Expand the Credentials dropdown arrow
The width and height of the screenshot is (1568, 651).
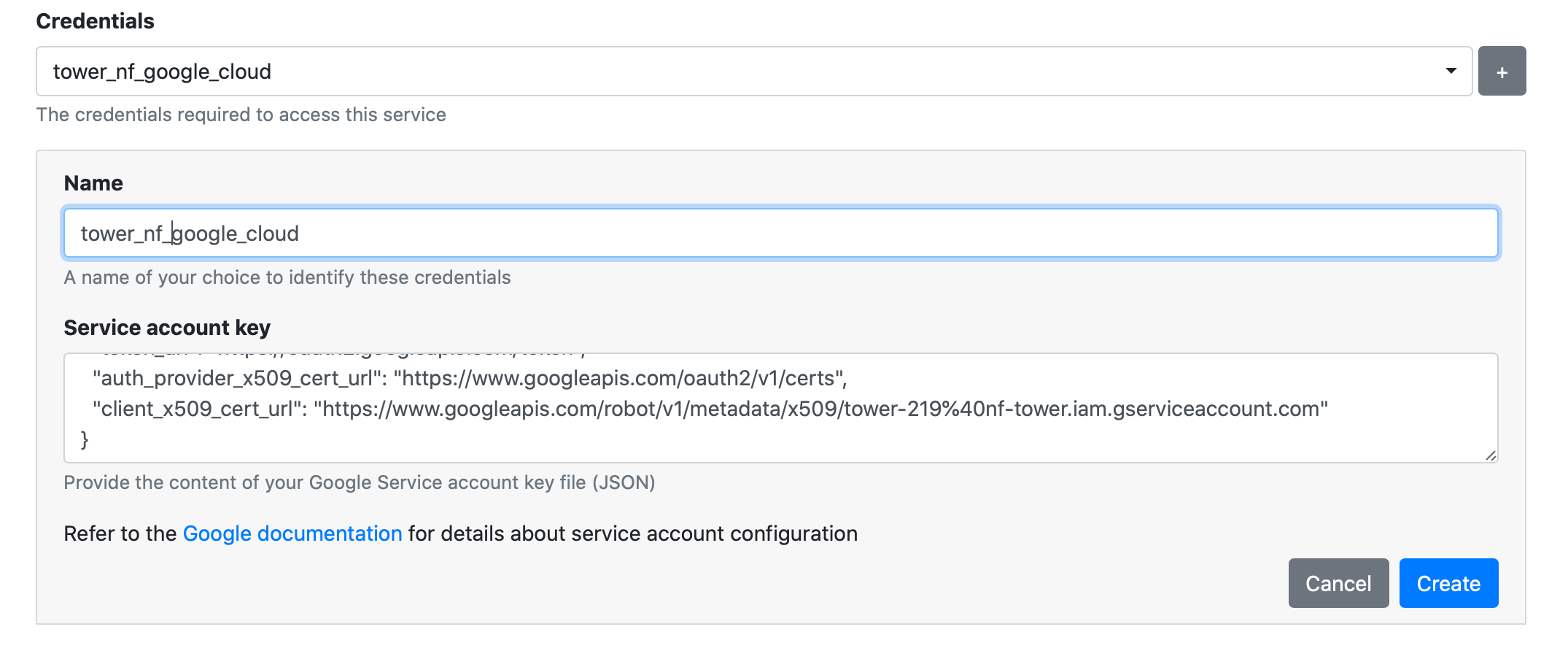tap(1450, 72)
